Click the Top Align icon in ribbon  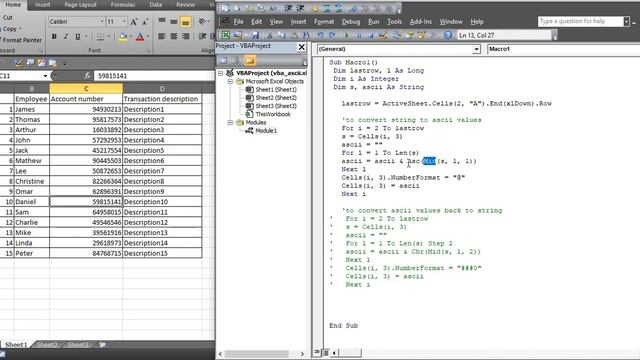162,21
